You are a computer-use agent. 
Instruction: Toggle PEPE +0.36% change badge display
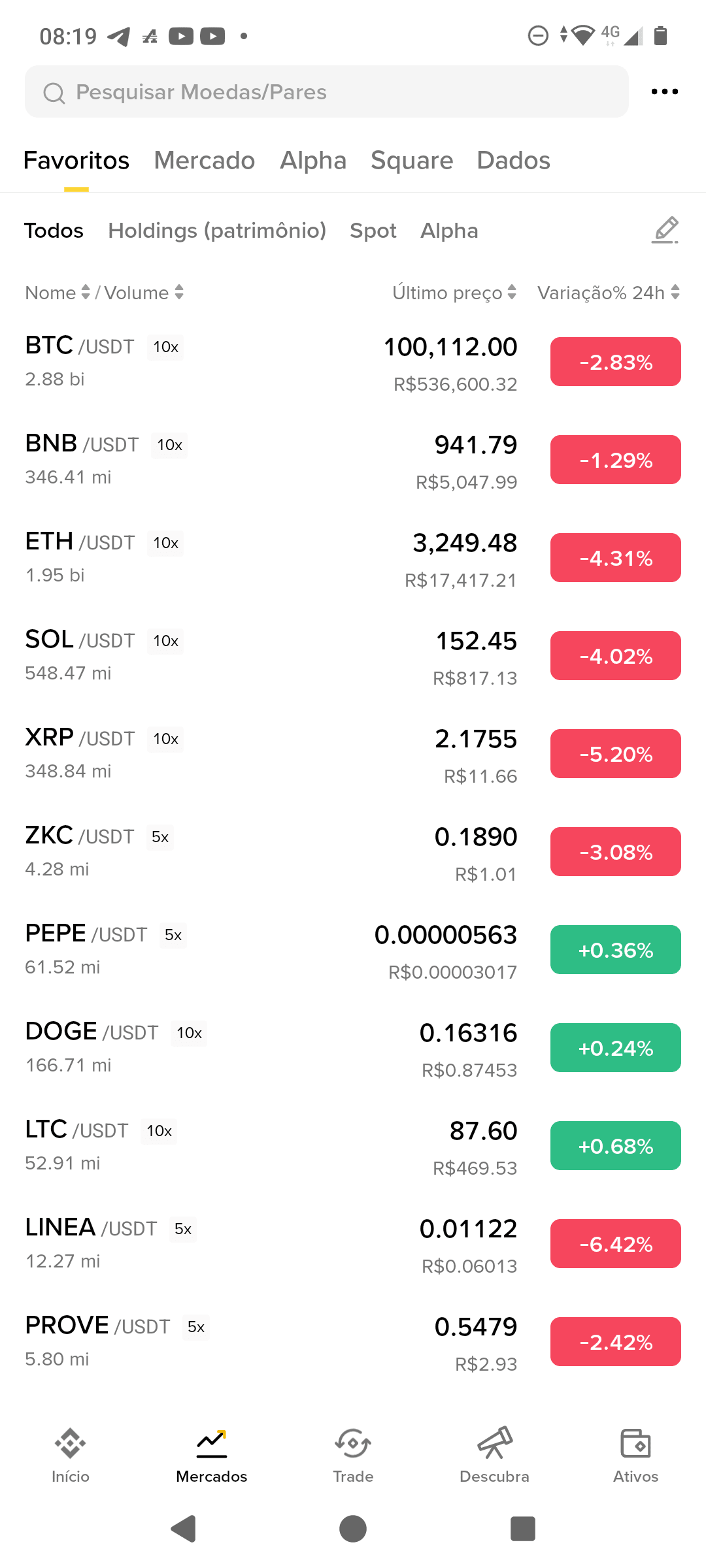(x=616, y=950)
